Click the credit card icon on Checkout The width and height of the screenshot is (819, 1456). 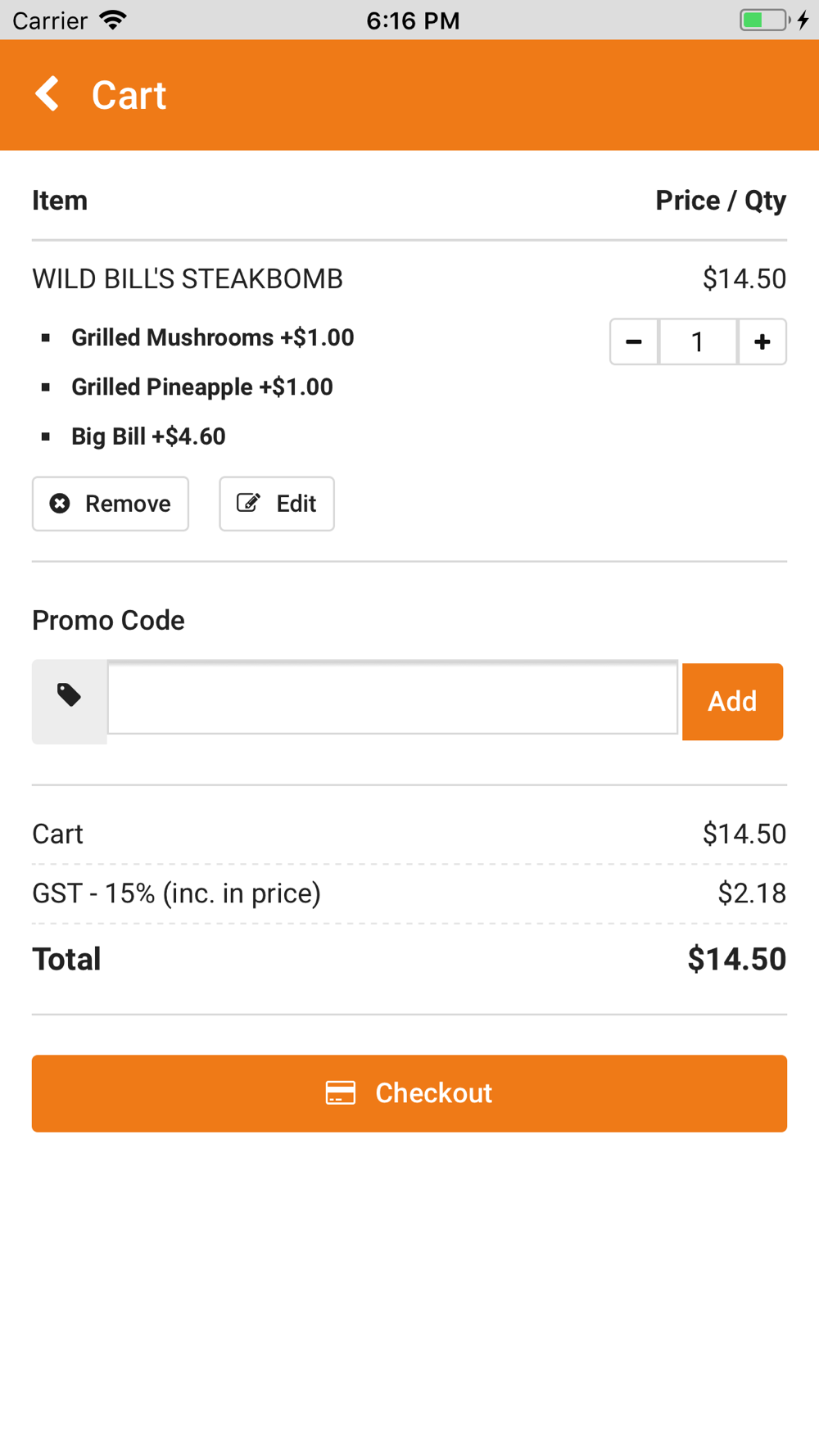click(341, 1093)
